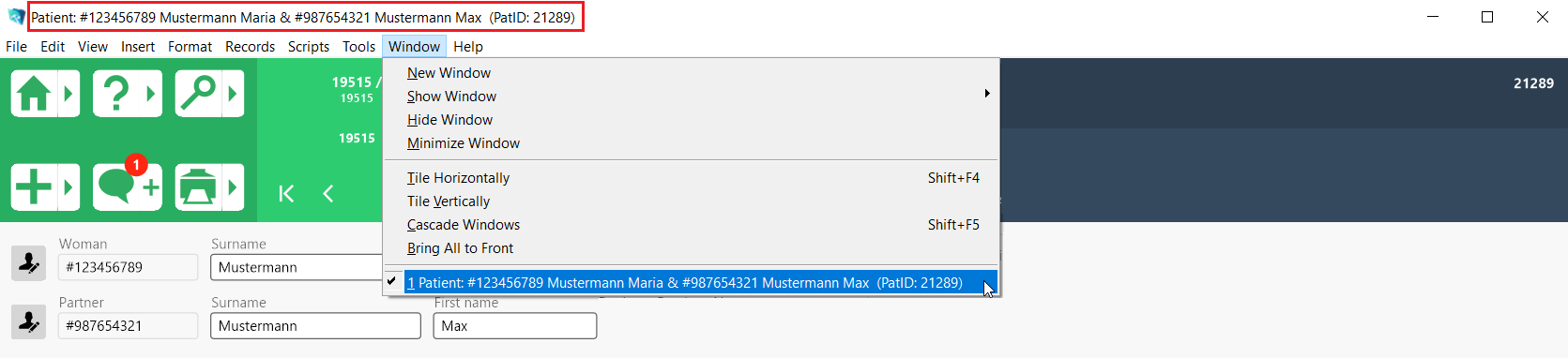The width and height of the screenshot is (1568, 358).
Task: Click the printer icon
Action: coord(198,186)
